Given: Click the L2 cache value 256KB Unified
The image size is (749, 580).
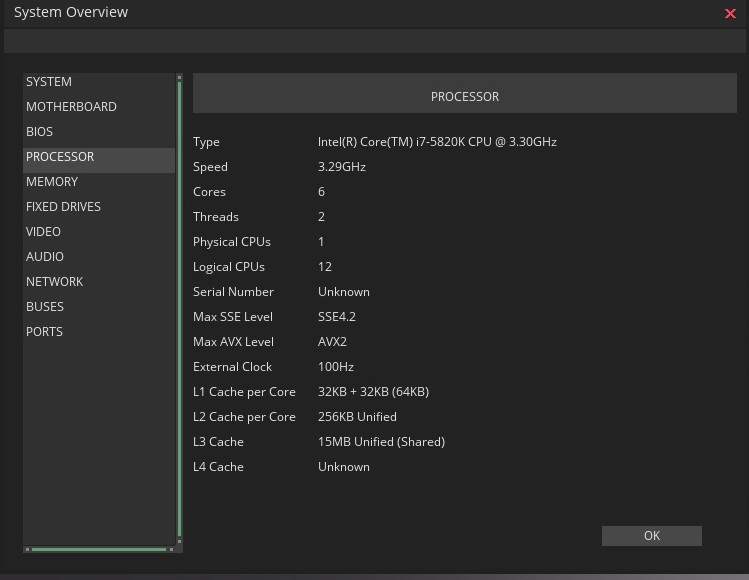Looking at the screenshot, I should click(357, 417).
